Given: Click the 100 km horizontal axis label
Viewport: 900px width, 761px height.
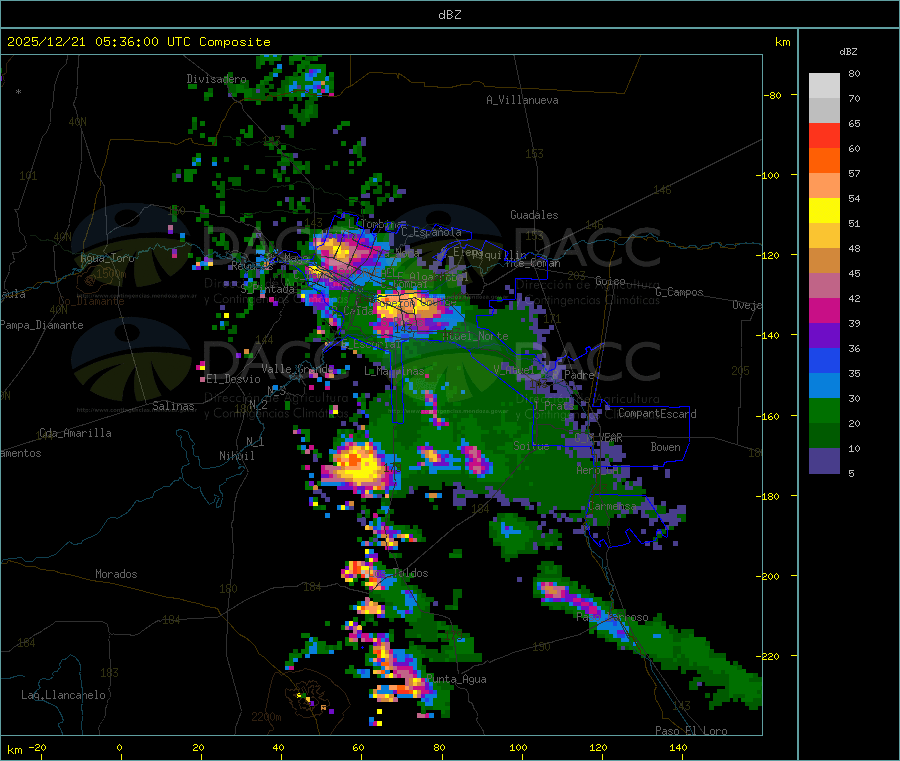Looking at the screenshot, I should tap(518, 748).
